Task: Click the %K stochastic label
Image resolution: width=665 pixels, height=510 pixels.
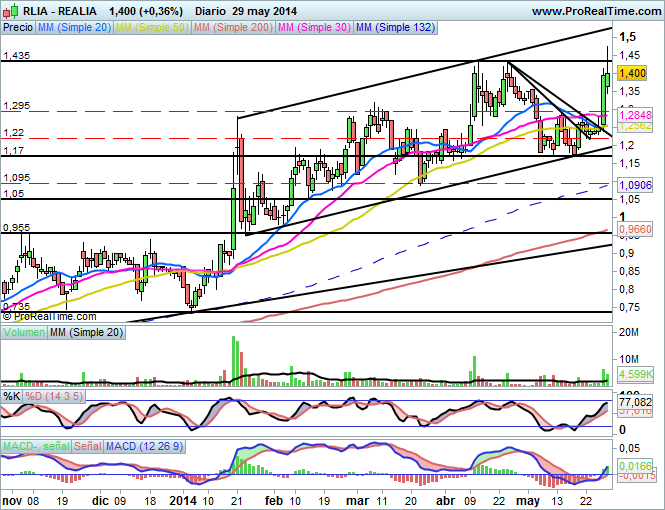Action: click(x=12, y=396)
